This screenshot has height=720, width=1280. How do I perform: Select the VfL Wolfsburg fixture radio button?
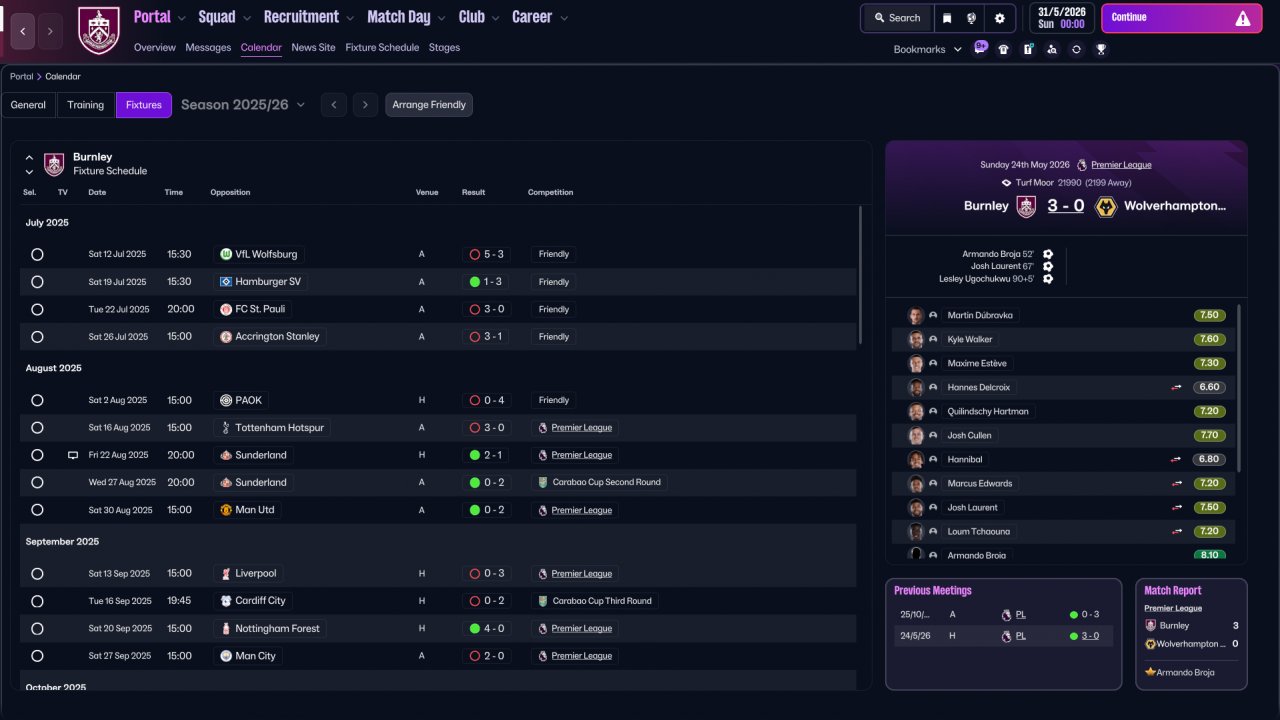[37, 254]
